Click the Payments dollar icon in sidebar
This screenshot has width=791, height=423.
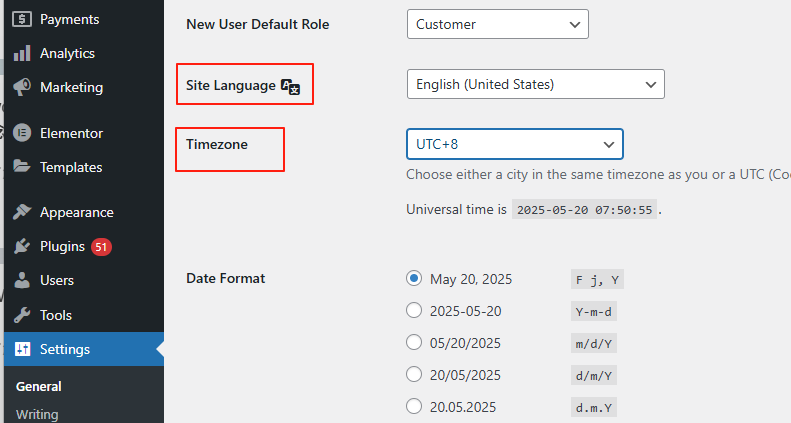point(22,19)
